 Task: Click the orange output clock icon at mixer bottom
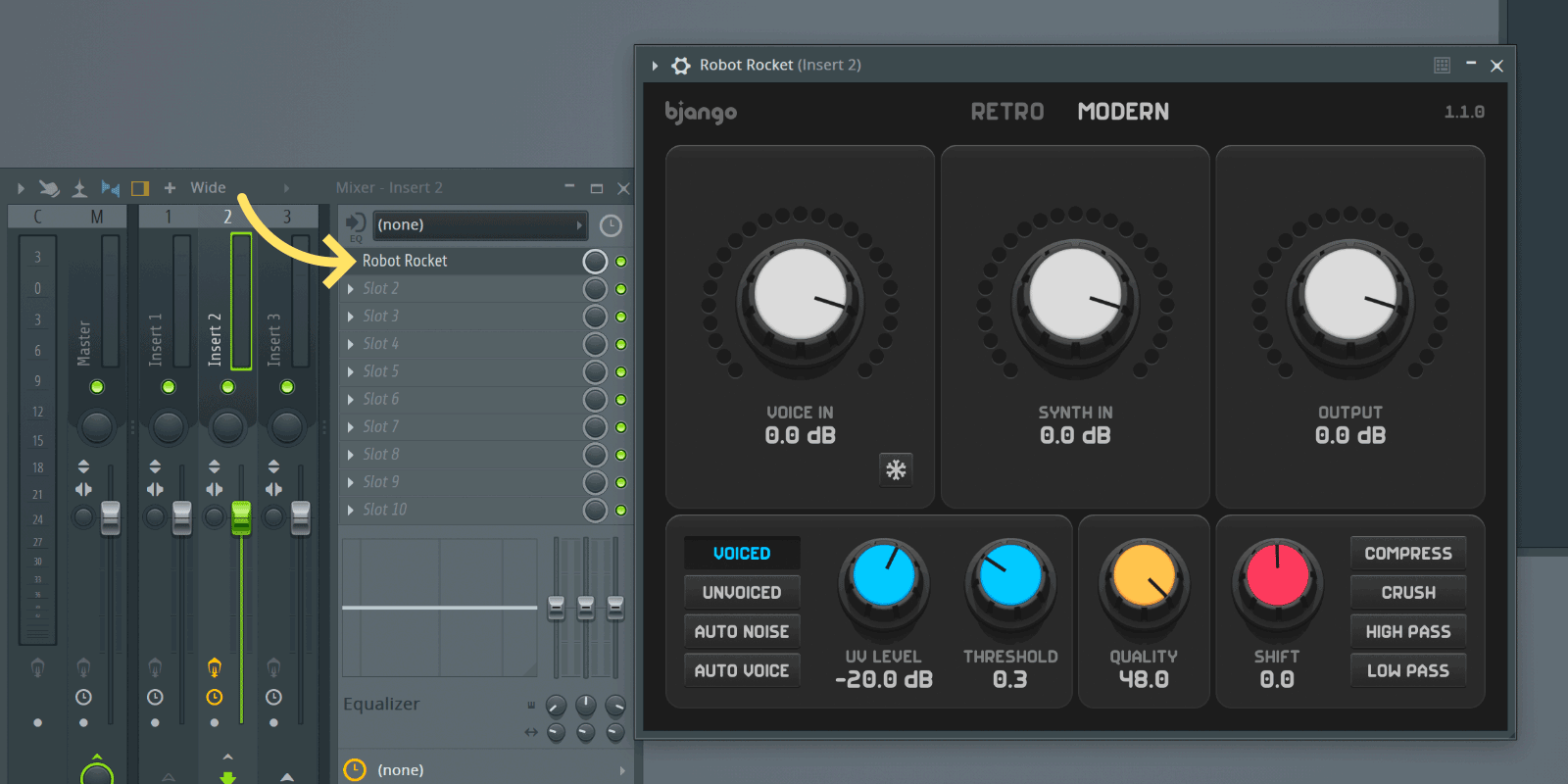355,769
